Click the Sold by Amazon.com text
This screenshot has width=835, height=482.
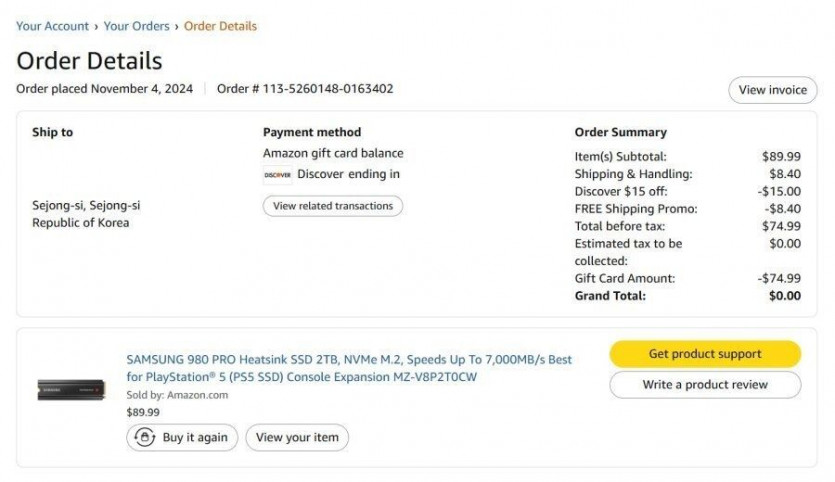[177, 395]
